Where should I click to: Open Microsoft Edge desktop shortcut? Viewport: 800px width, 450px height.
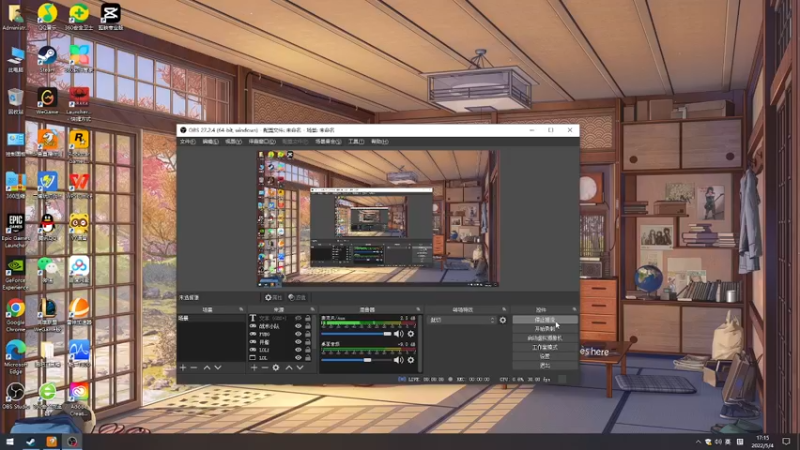(16, 357)
